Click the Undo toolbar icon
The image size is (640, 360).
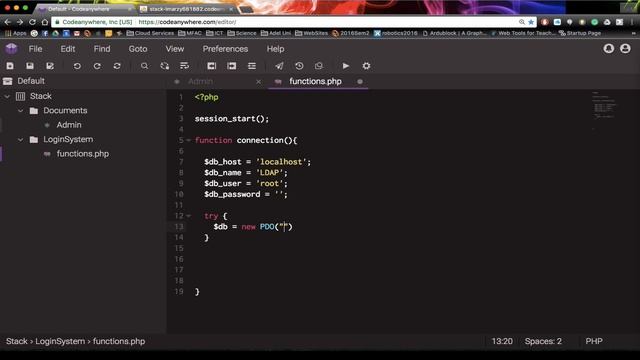tap(77, 66)
